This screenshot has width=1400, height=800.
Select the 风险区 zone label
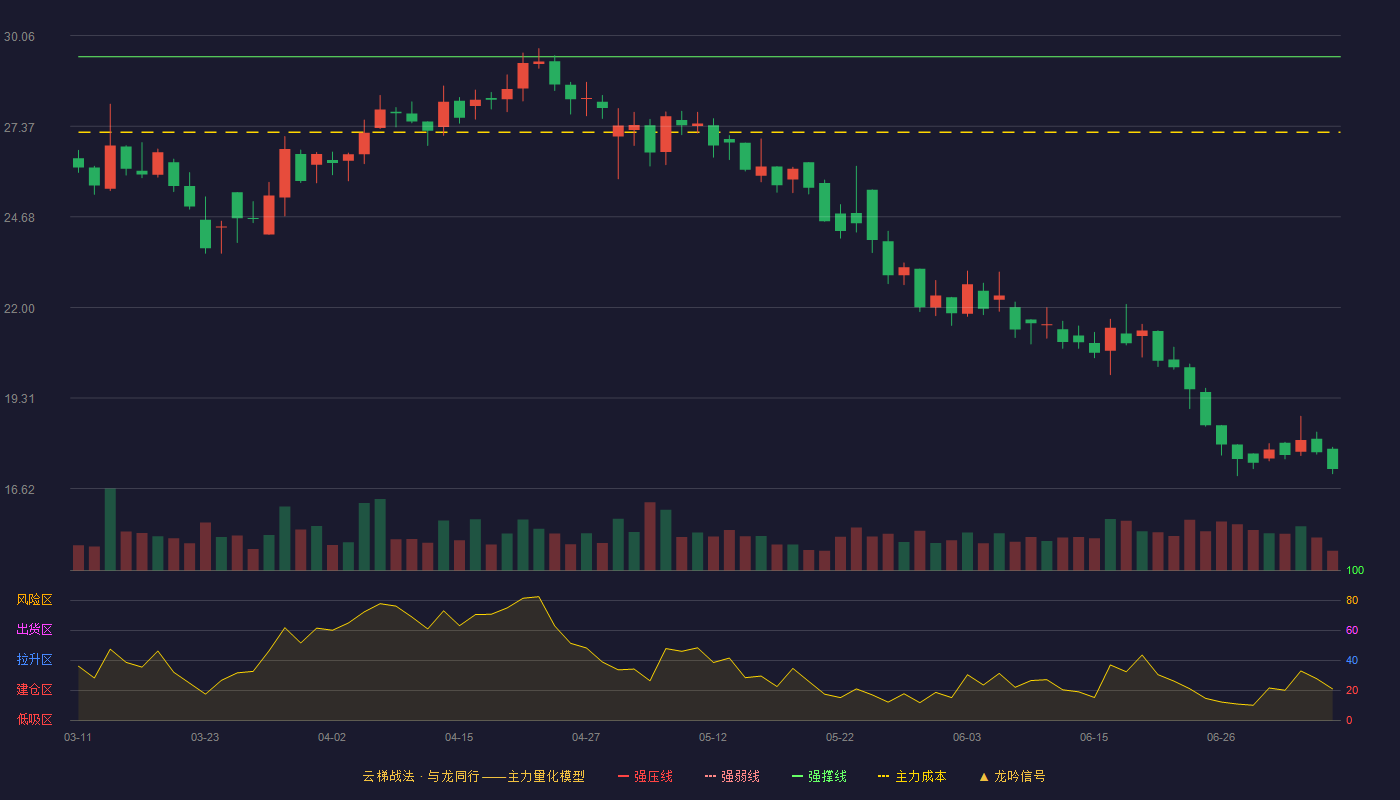point(34,600)
